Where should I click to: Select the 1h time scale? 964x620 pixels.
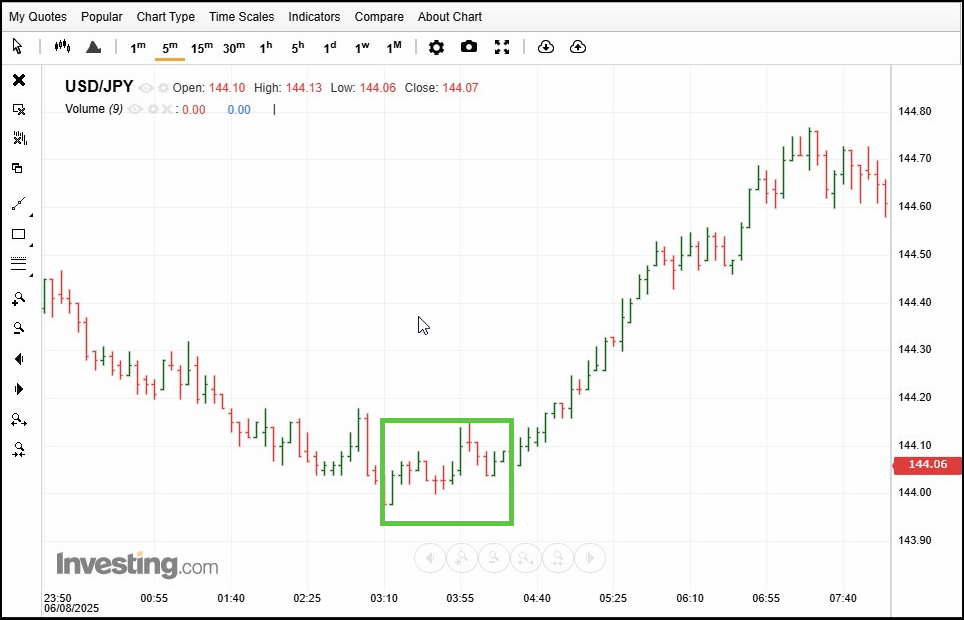266,47
